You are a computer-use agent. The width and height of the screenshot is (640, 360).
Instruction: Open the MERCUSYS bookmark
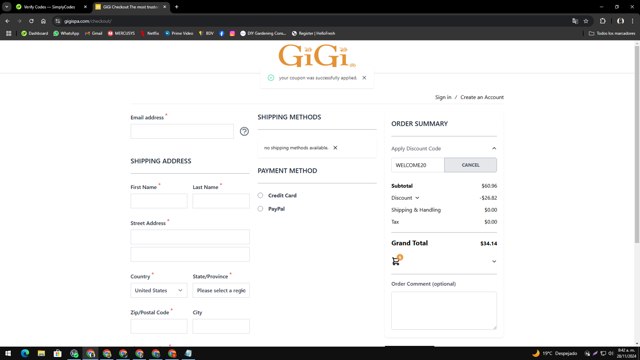pos(121,33)
